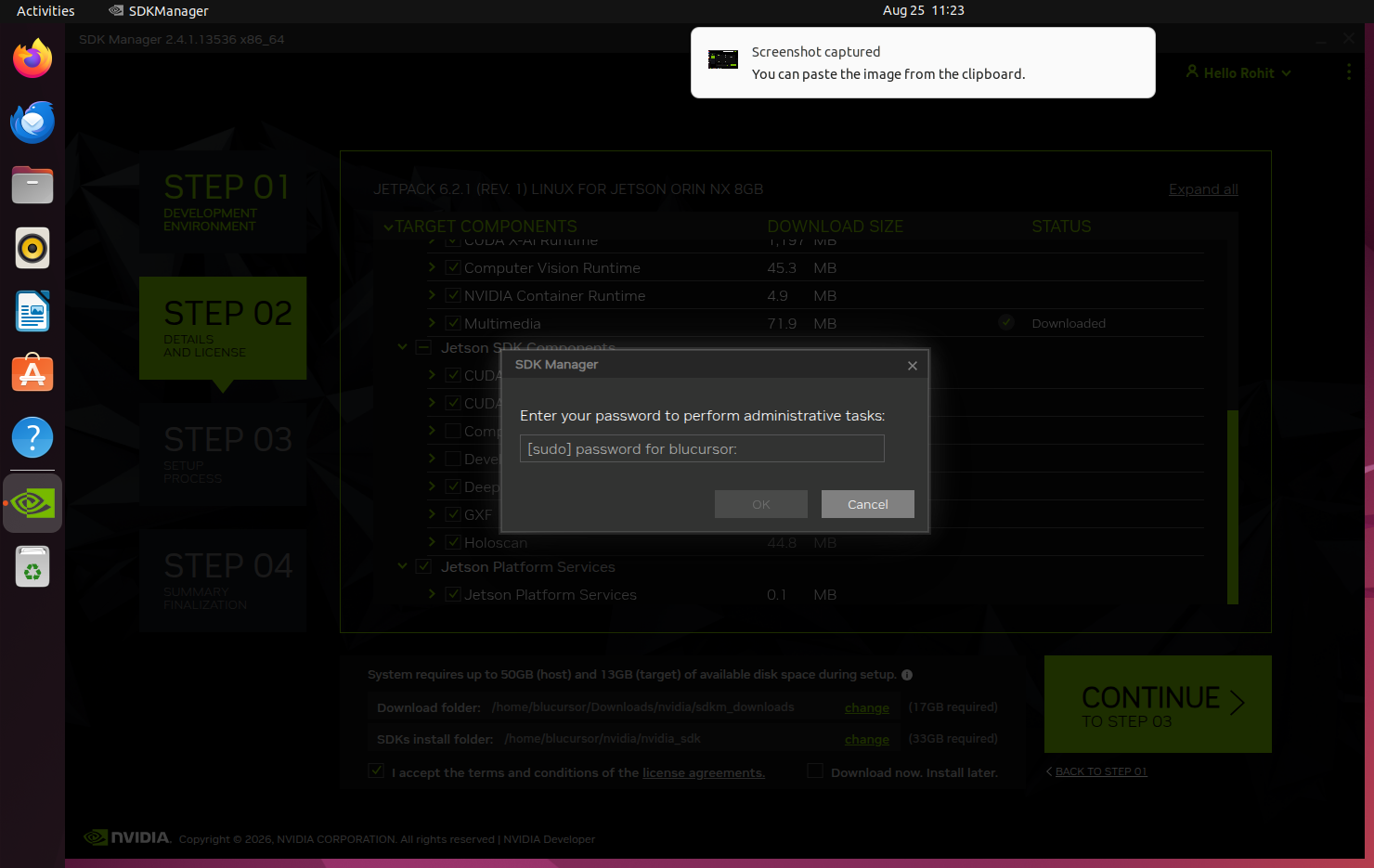
Task: Expand the GXF row
Action: coord(432,514)
